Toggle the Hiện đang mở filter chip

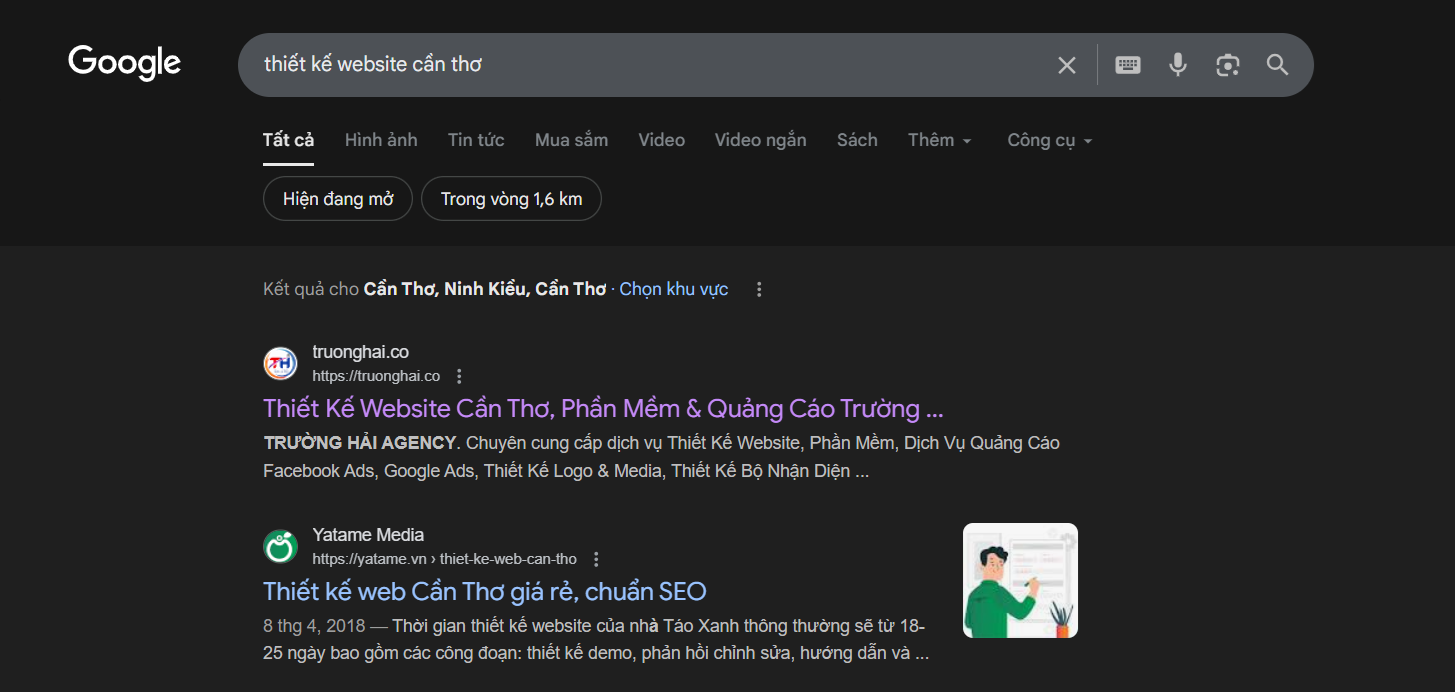tap(338, 199)
